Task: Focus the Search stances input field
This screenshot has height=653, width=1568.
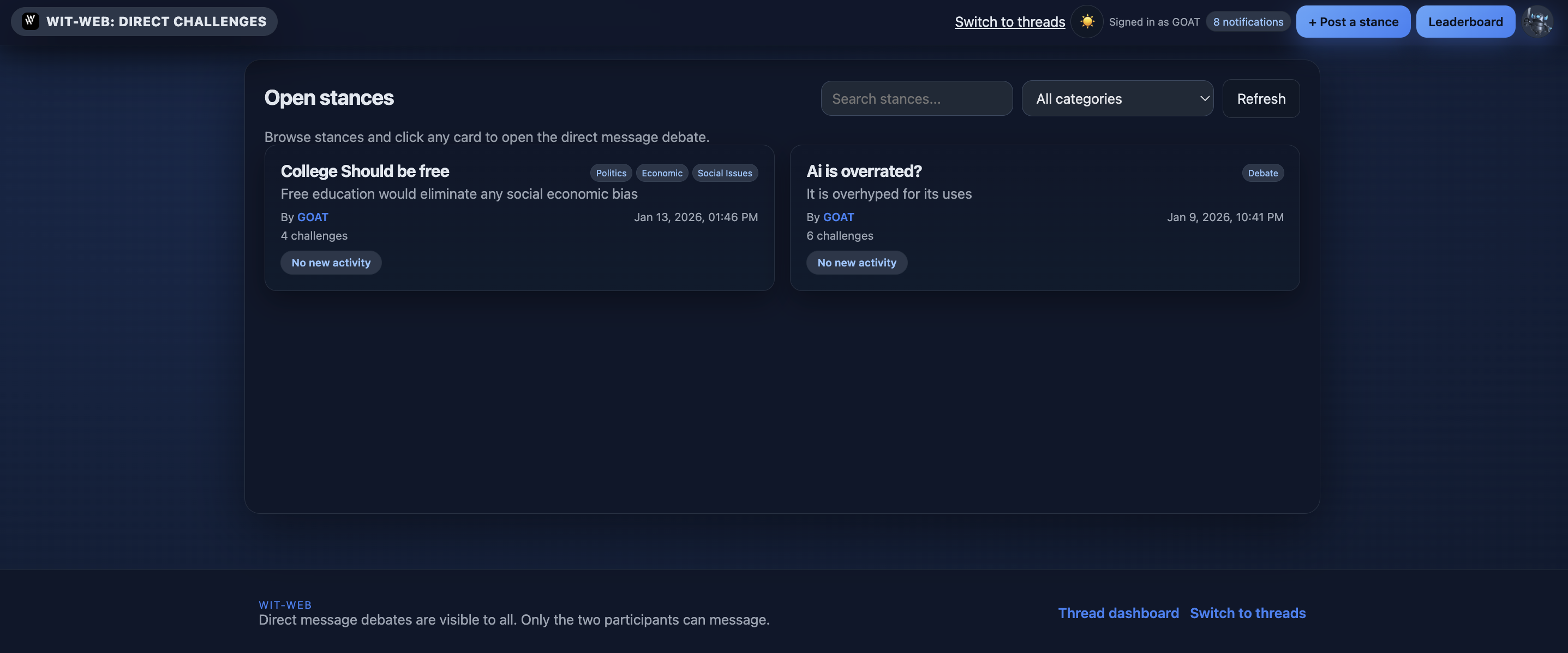Action: pyautogui.click(x=916, y=98)
